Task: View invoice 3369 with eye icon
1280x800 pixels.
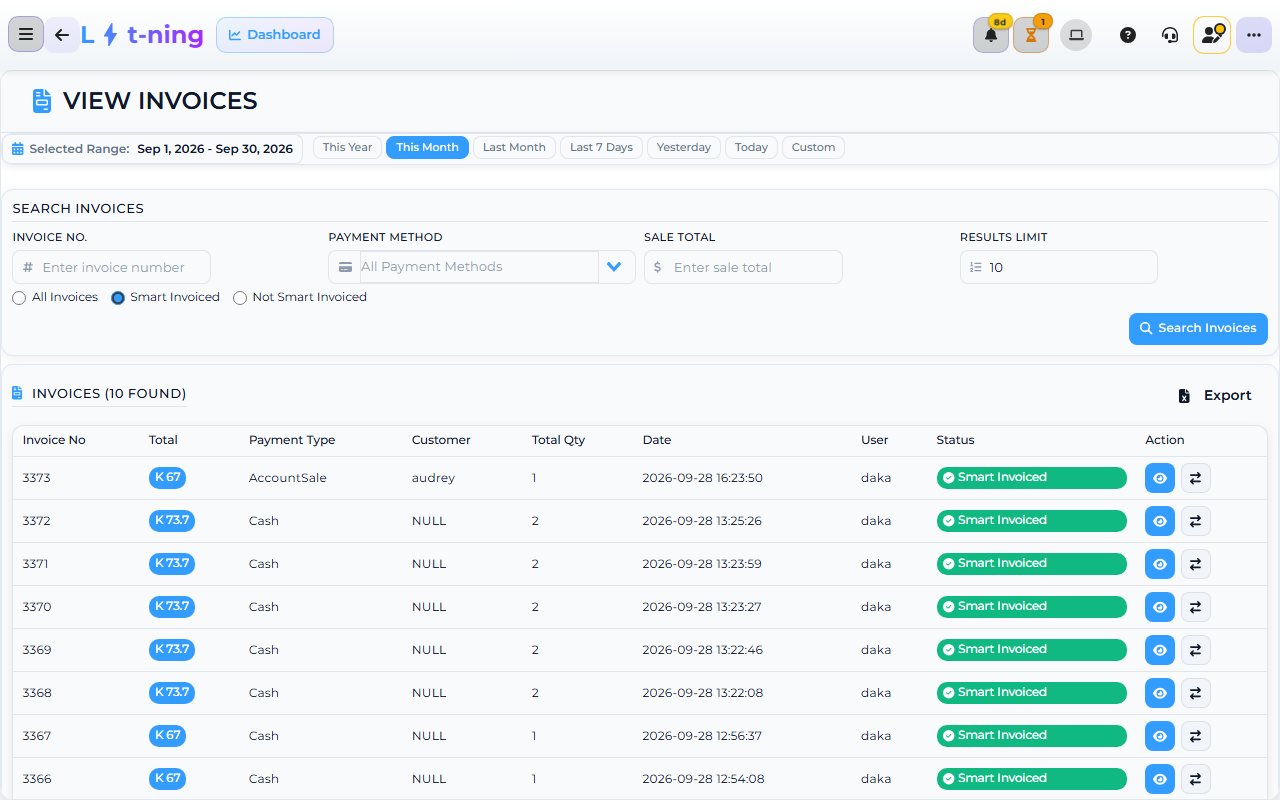Action: (x=1160, y=650)
